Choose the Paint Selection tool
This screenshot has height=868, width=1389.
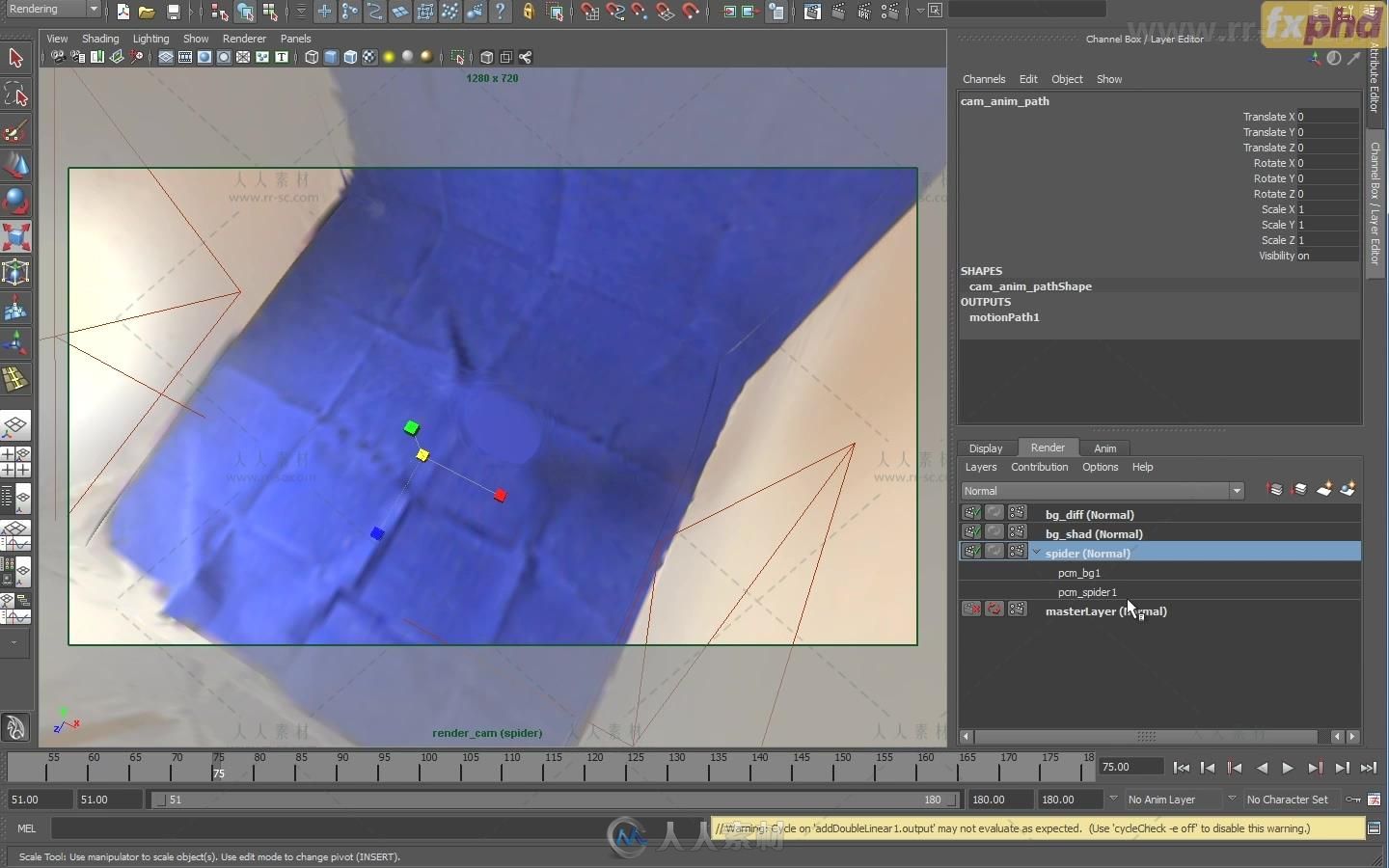click(x=15, y=131)
